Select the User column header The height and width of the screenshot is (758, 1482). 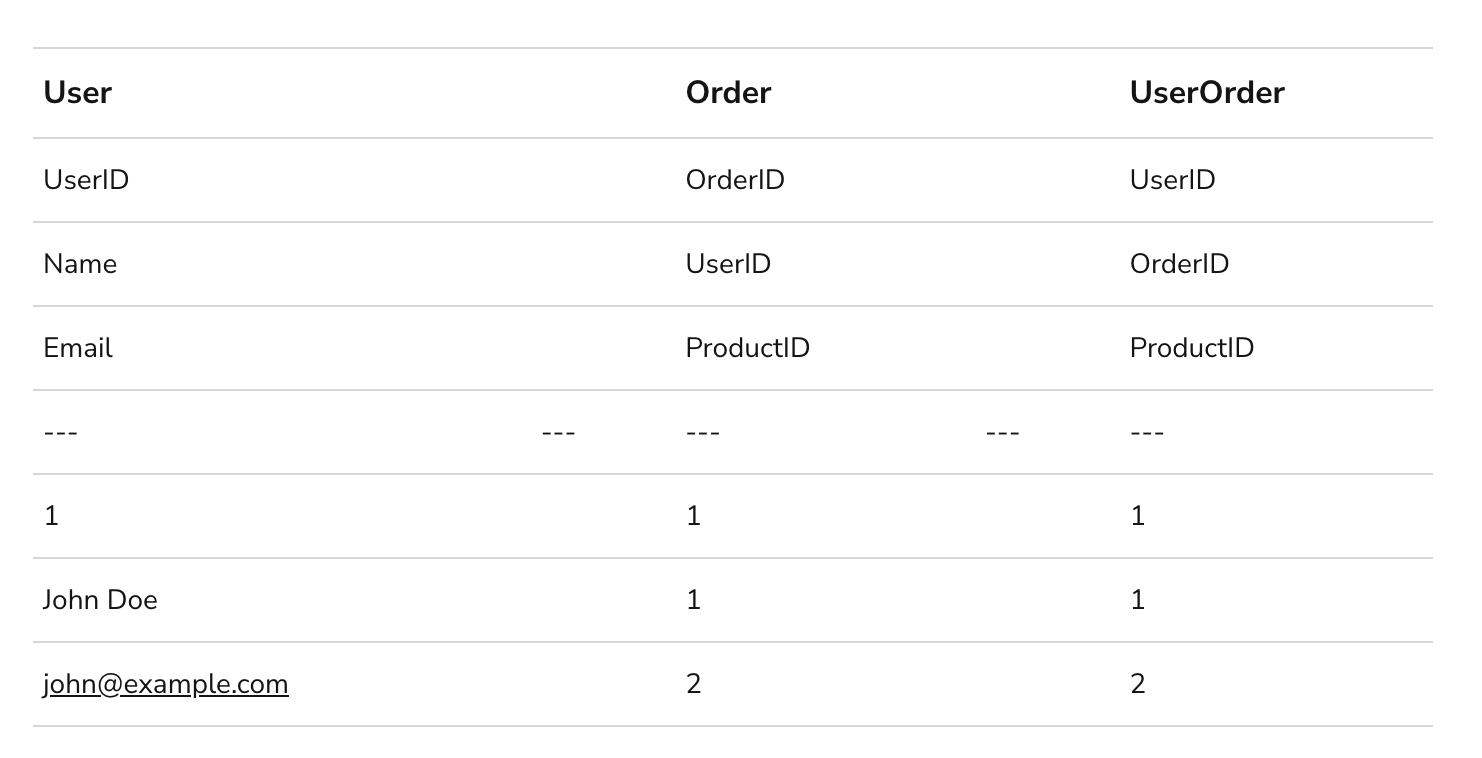pos(78,92)
